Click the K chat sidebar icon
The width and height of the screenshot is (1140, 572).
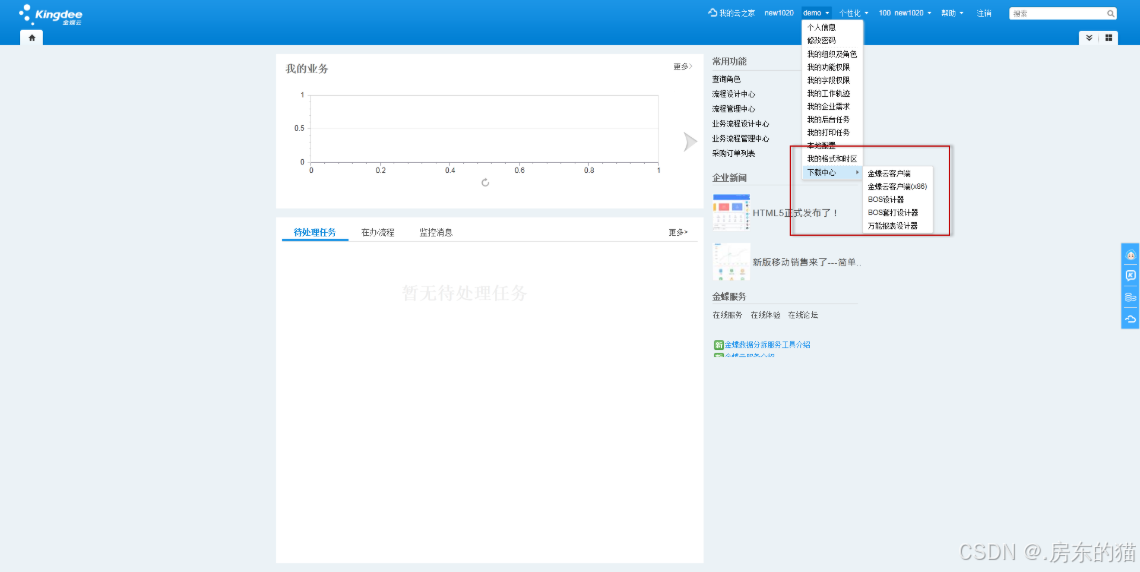(x=1131, y=276)
